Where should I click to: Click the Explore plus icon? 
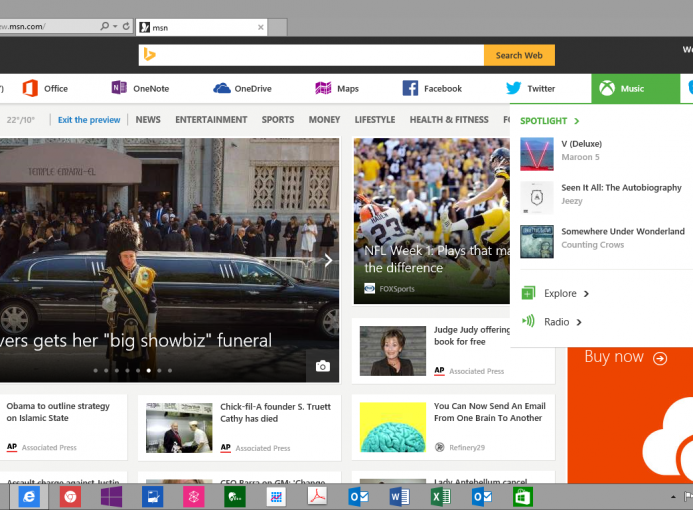(x=528, y=293)
